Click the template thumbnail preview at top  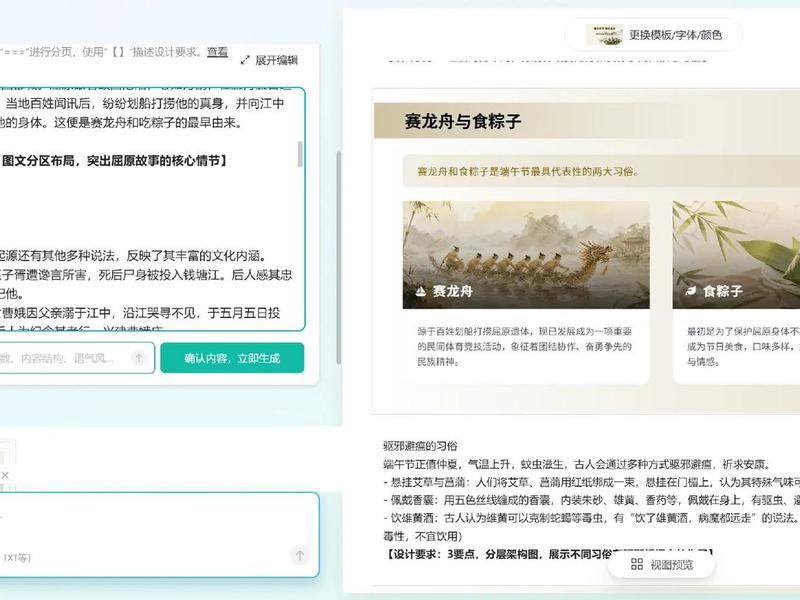coord(604,35)
